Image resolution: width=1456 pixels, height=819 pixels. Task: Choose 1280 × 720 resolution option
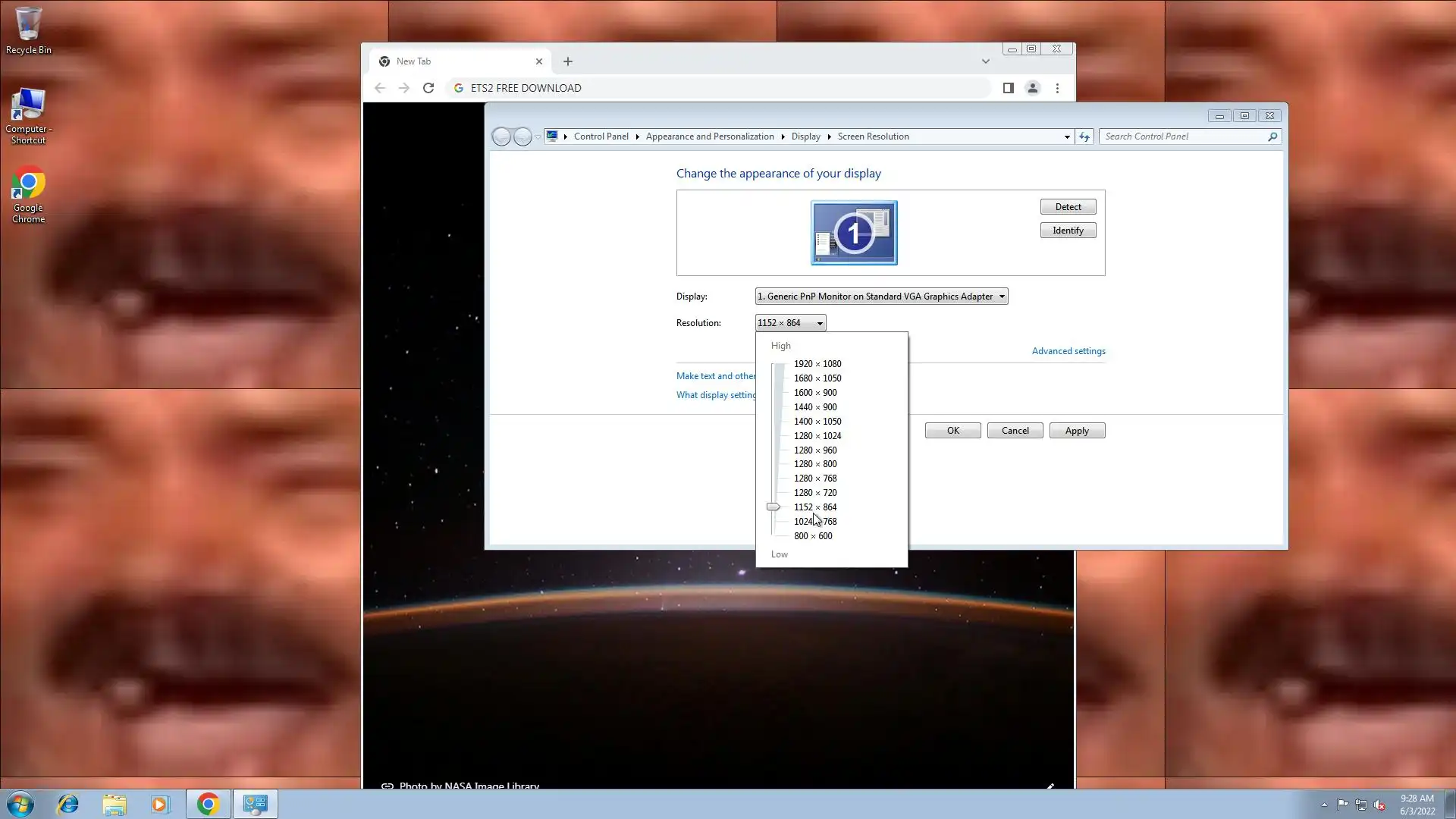pos(815,493)
